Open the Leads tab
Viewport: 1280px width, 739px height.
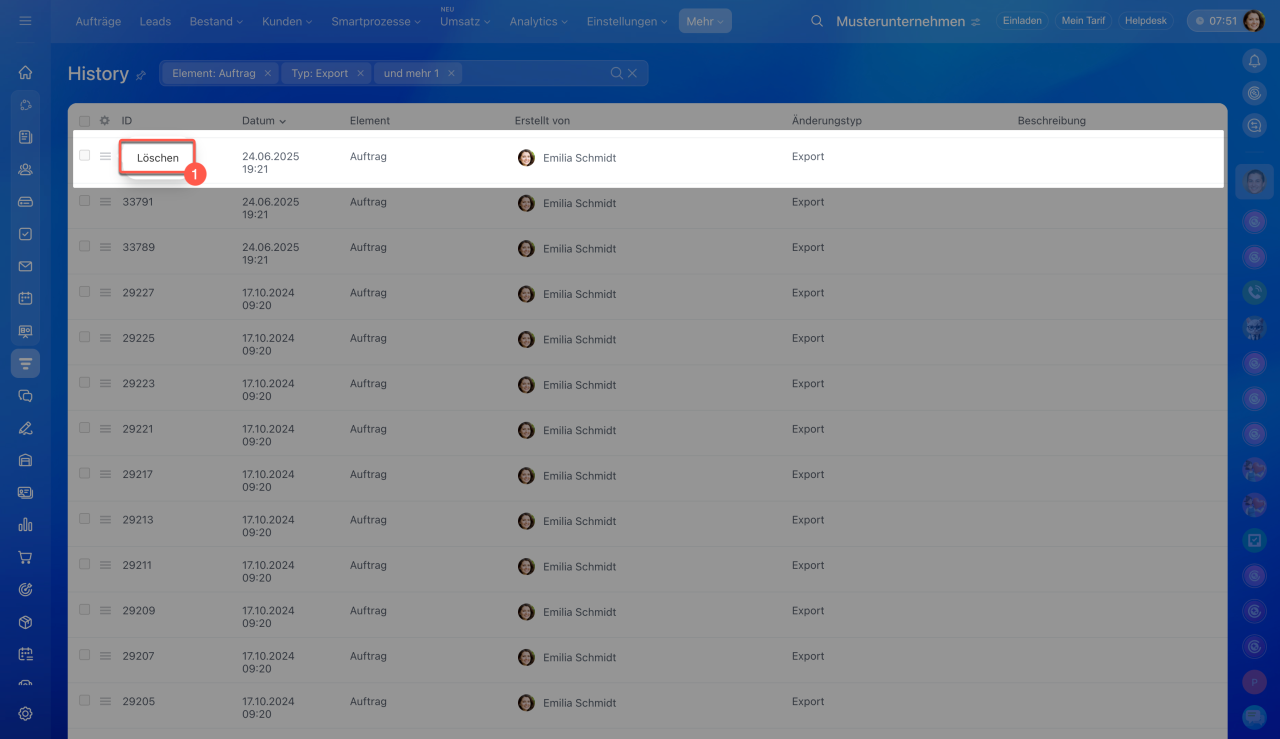[155, 21]
